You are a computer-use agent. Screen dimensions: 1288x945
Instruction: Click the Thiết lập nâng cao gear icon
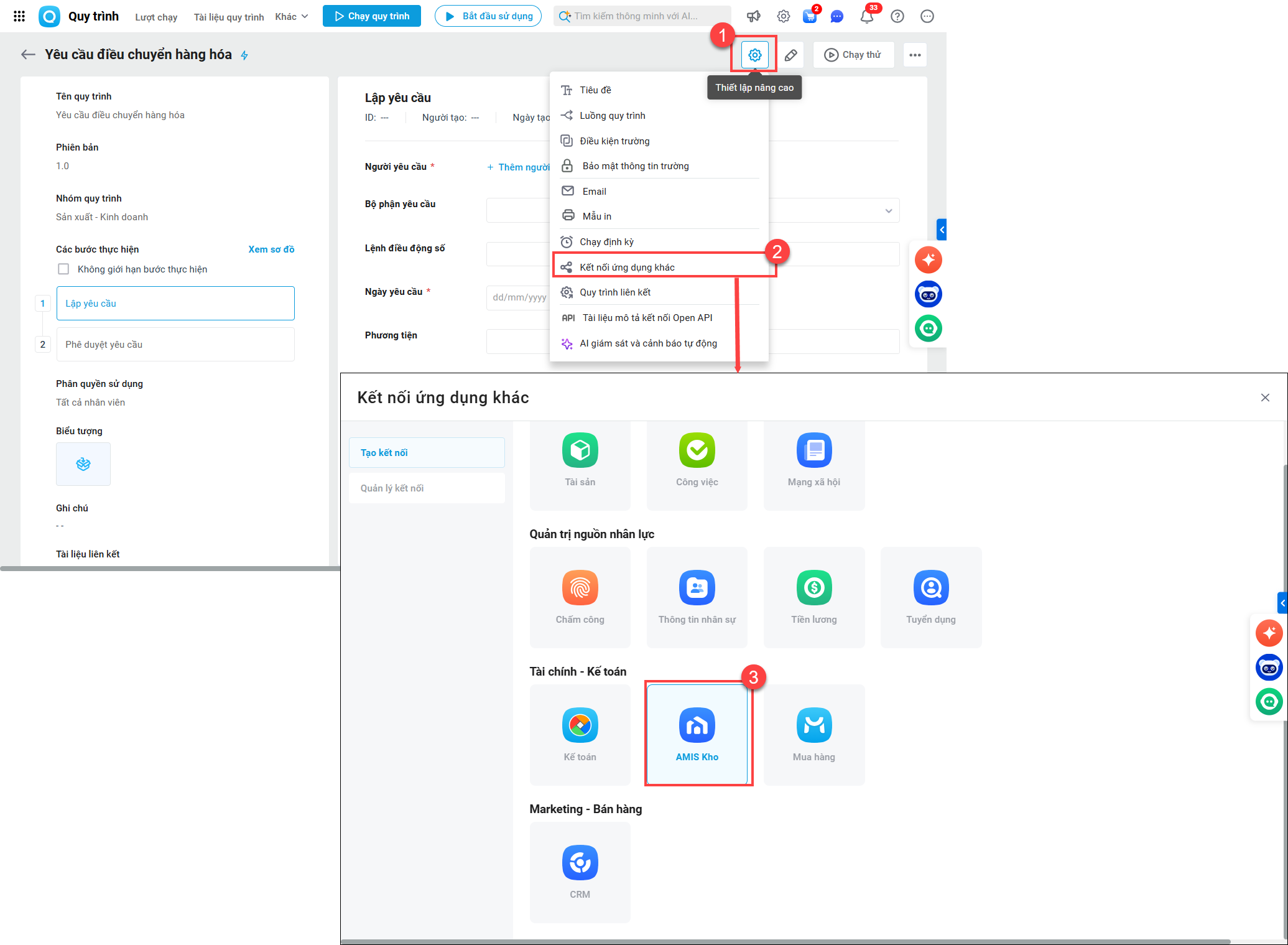(754, 55)
